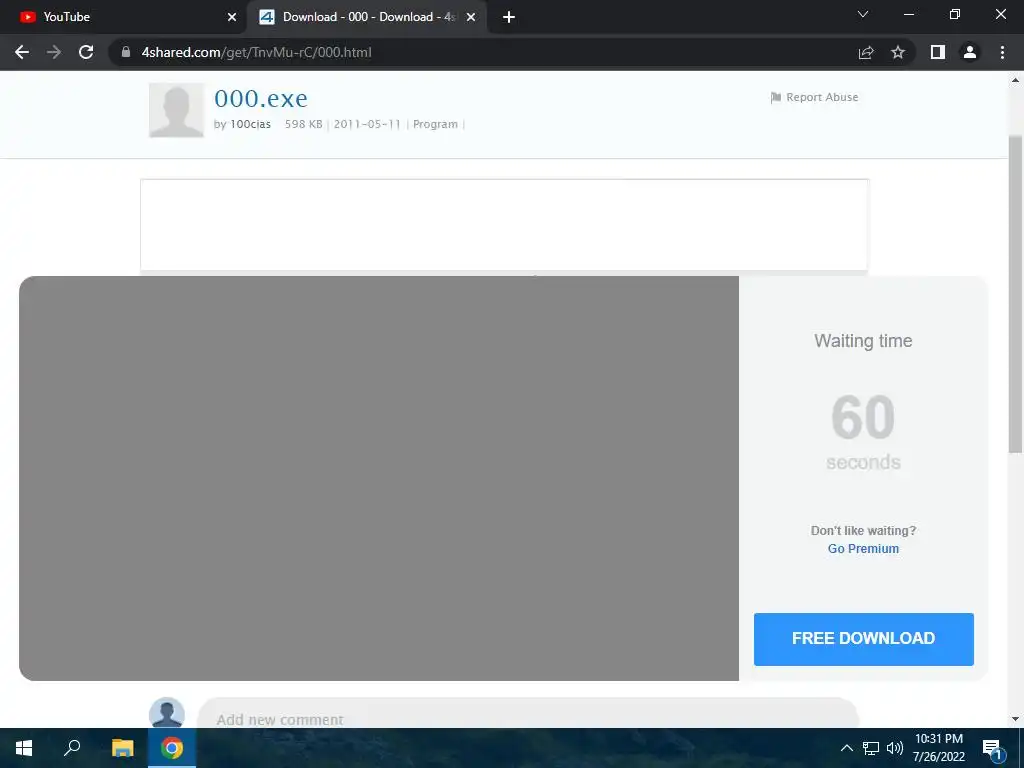This screenshot has width=1024, height=768.
Task: Restore down the Chrome window
Action: click(x=954, y=14)
